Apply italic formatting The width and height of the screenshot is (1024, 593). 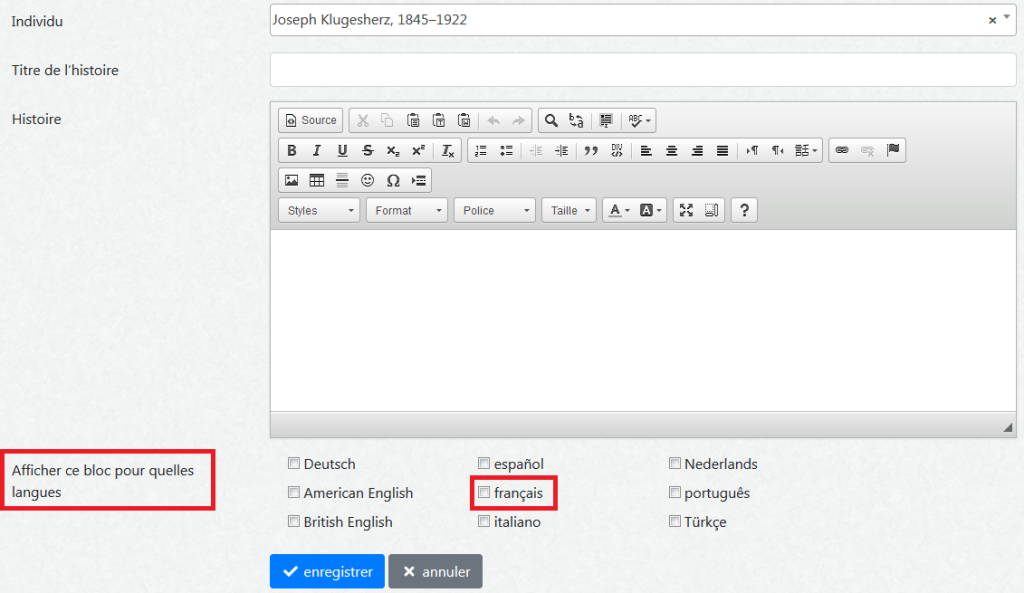coord(317,151)
